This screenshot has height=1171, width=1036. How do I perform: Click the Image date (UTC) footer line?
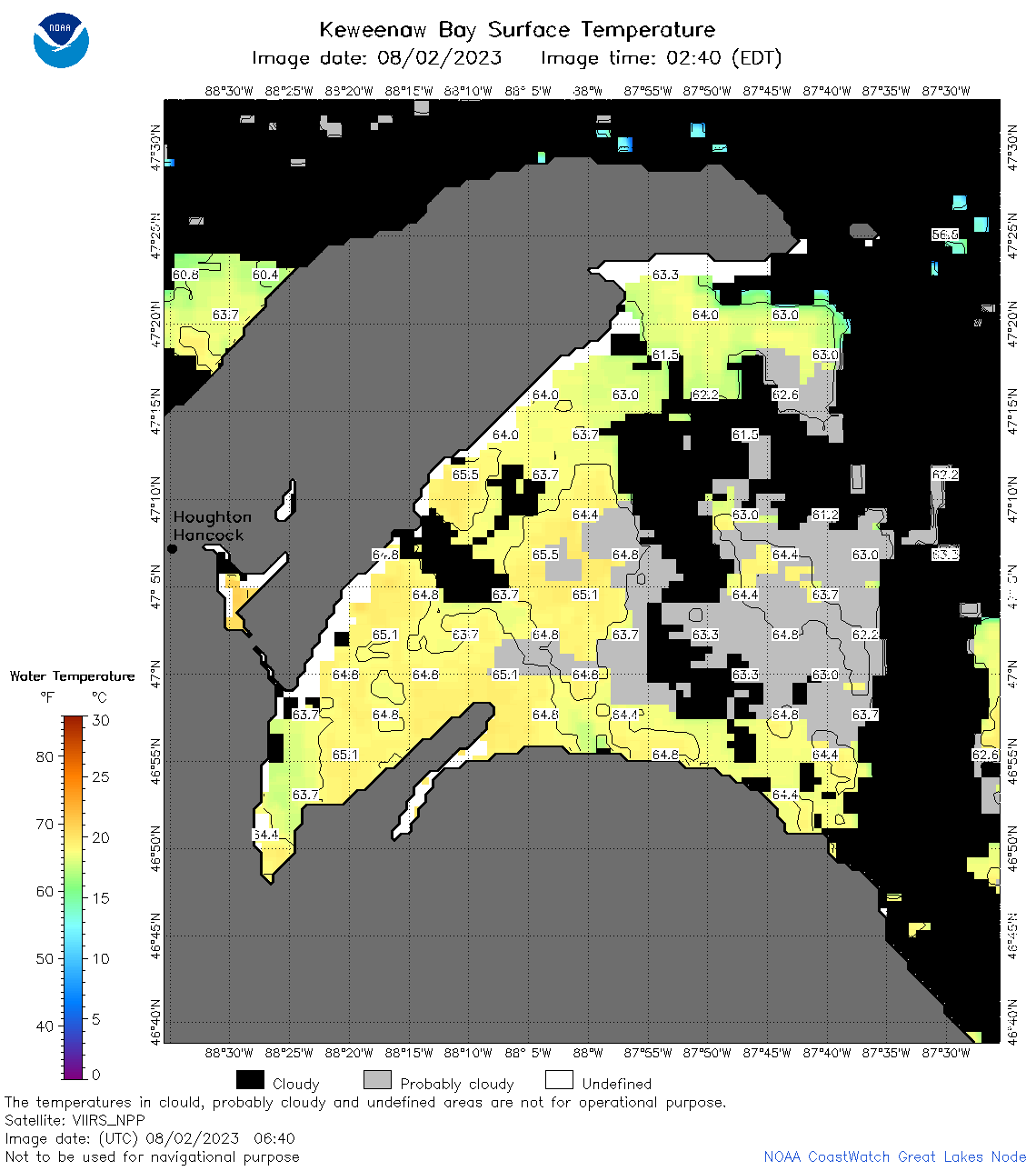point(150,1138)
